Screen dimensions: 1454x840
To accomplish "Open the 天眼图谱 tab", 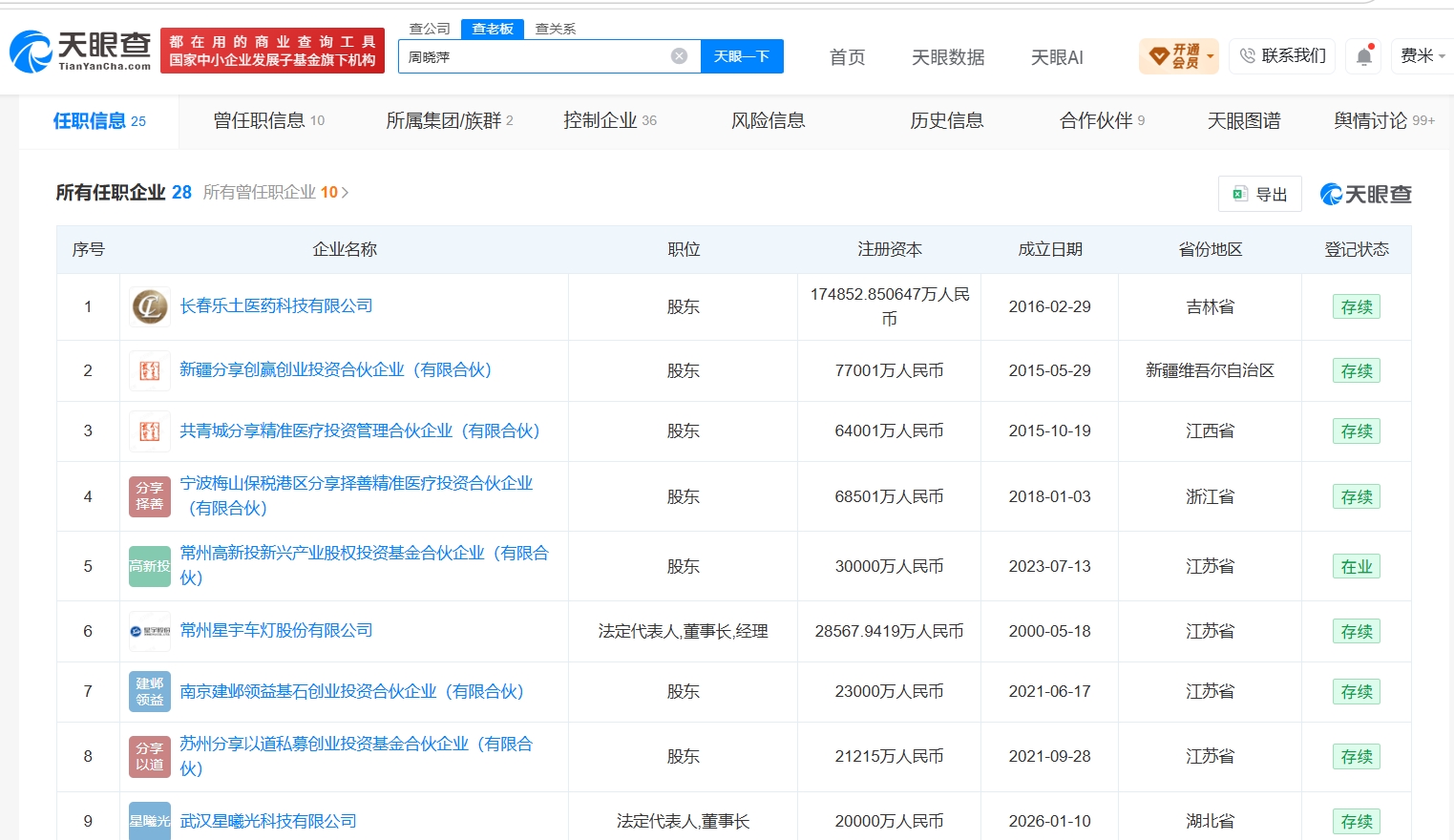I will pyautogui.click(x=1244, y=120).
